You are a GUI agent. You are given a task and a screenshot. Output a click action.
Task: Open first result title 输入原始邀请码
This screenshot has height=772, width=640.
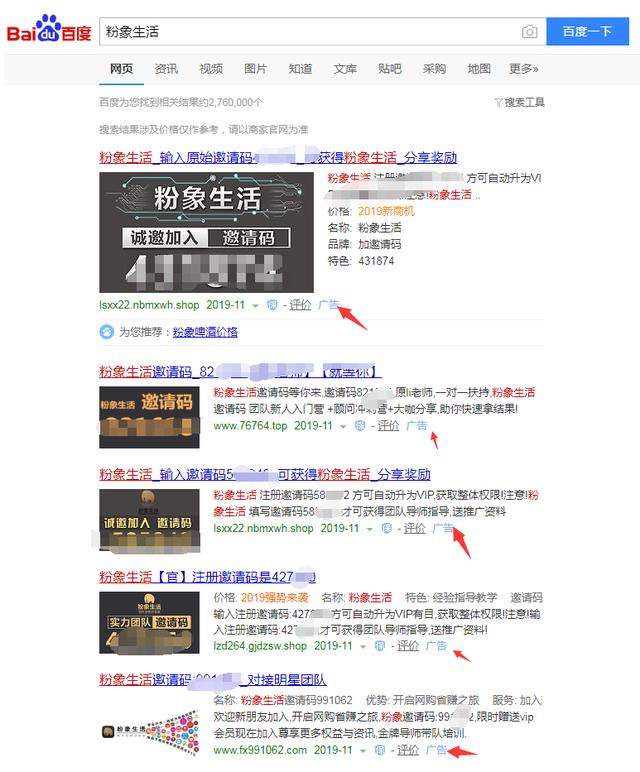click(278, 158)
